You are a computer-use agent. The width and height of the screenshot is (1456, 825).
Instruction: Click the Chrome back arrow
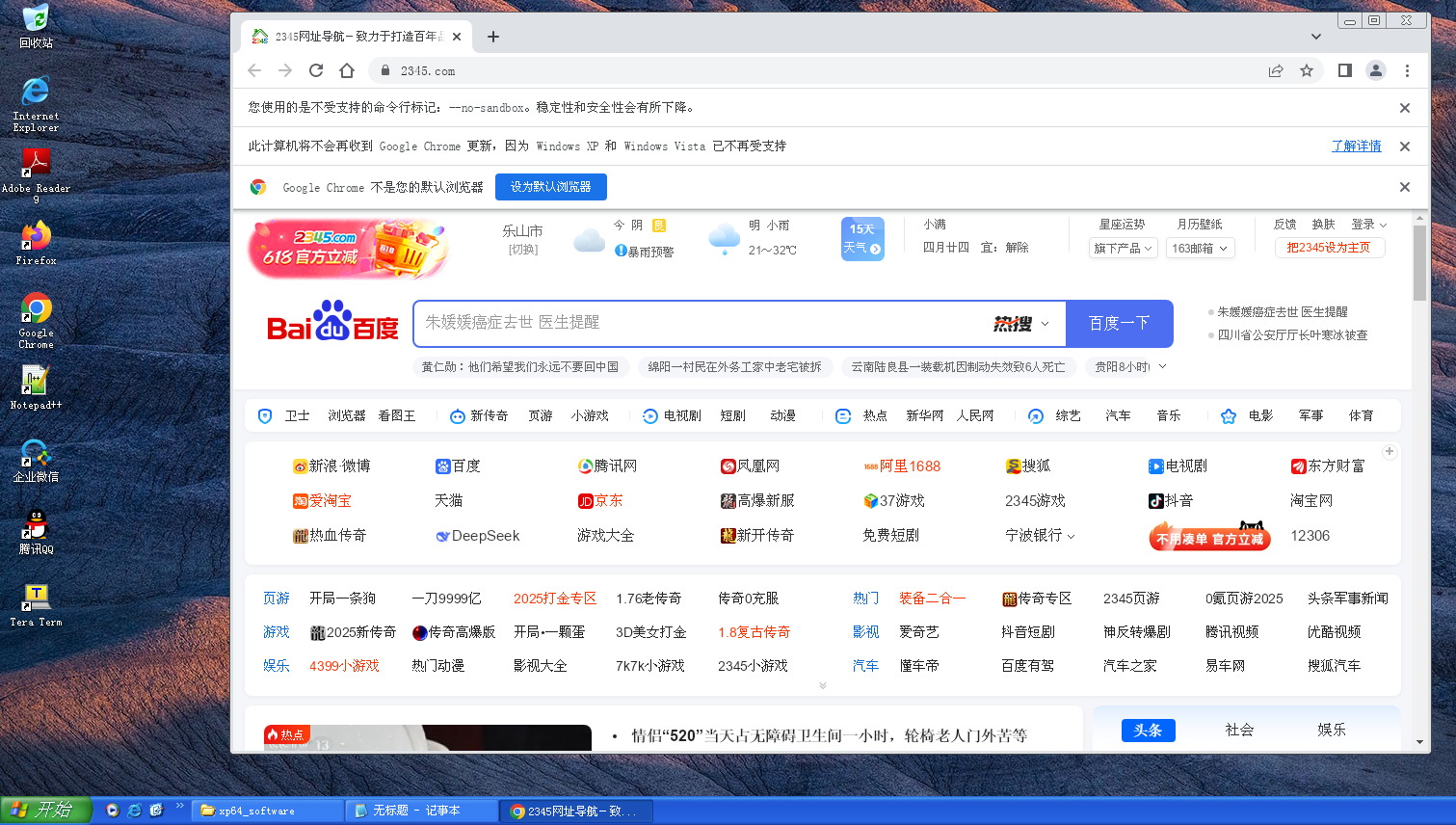coord(254,70)
